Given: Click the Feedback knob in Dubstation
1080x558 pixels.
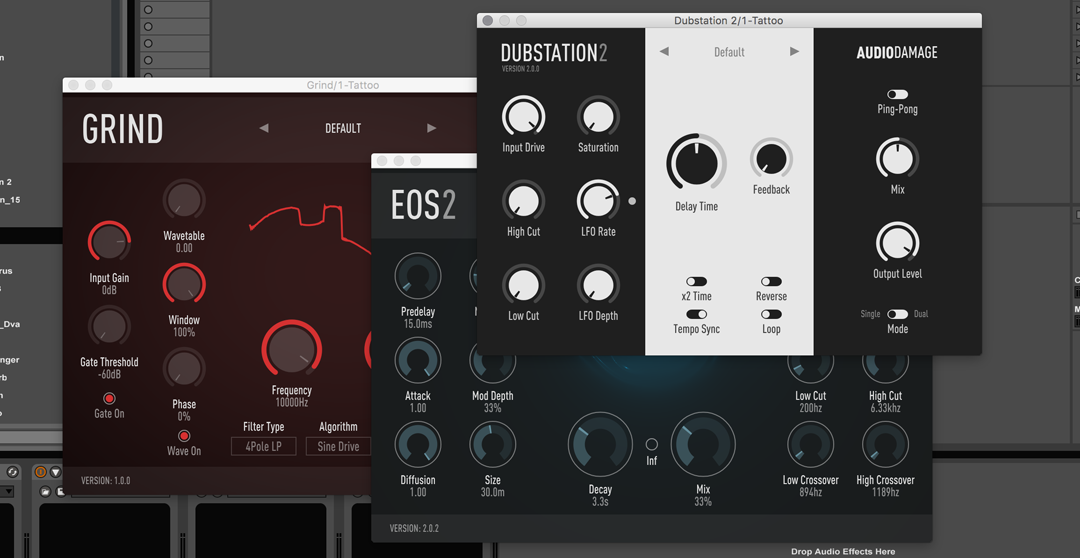Looking at the screenshot, I should click(x=771, y=159).
